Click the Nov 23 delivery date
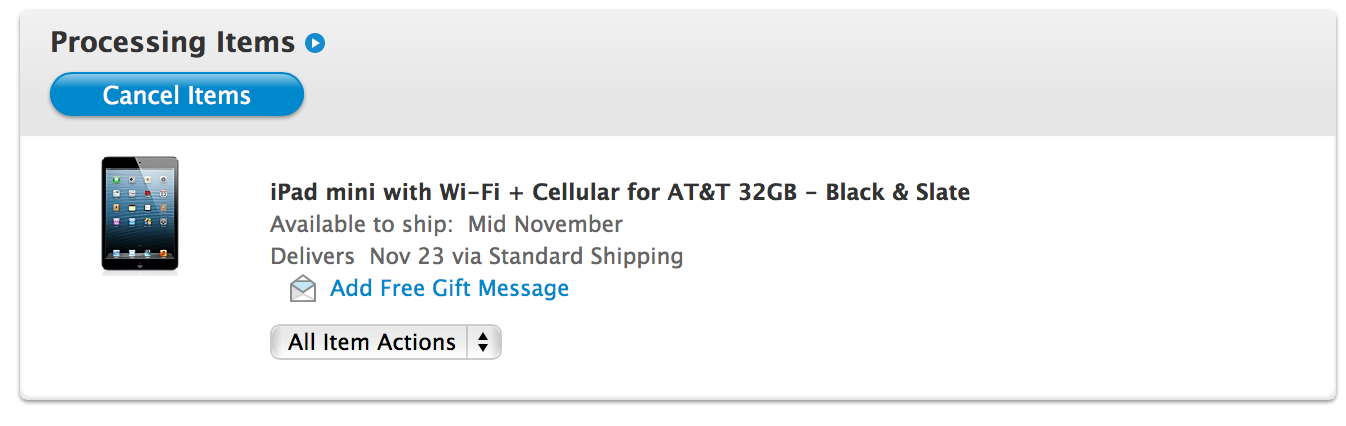The width and height of the screenshot is (1346, 426). (x=406, y=255)
